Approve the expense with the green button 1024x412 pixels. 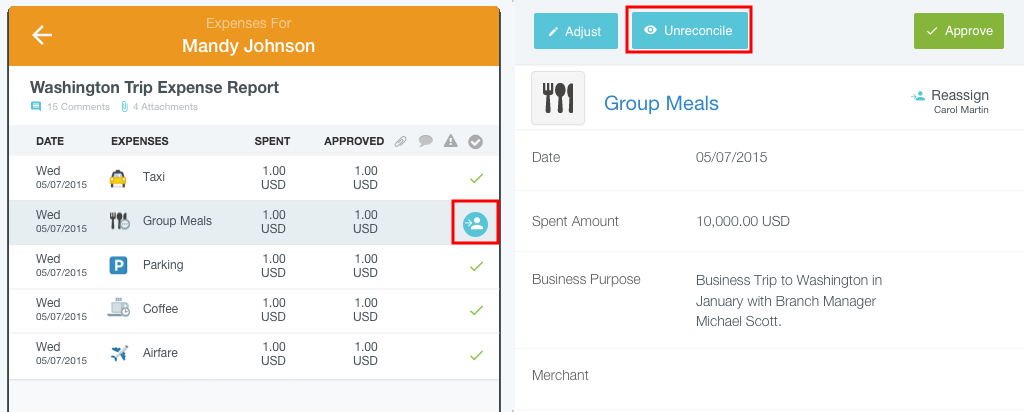[x=959, y=31]
